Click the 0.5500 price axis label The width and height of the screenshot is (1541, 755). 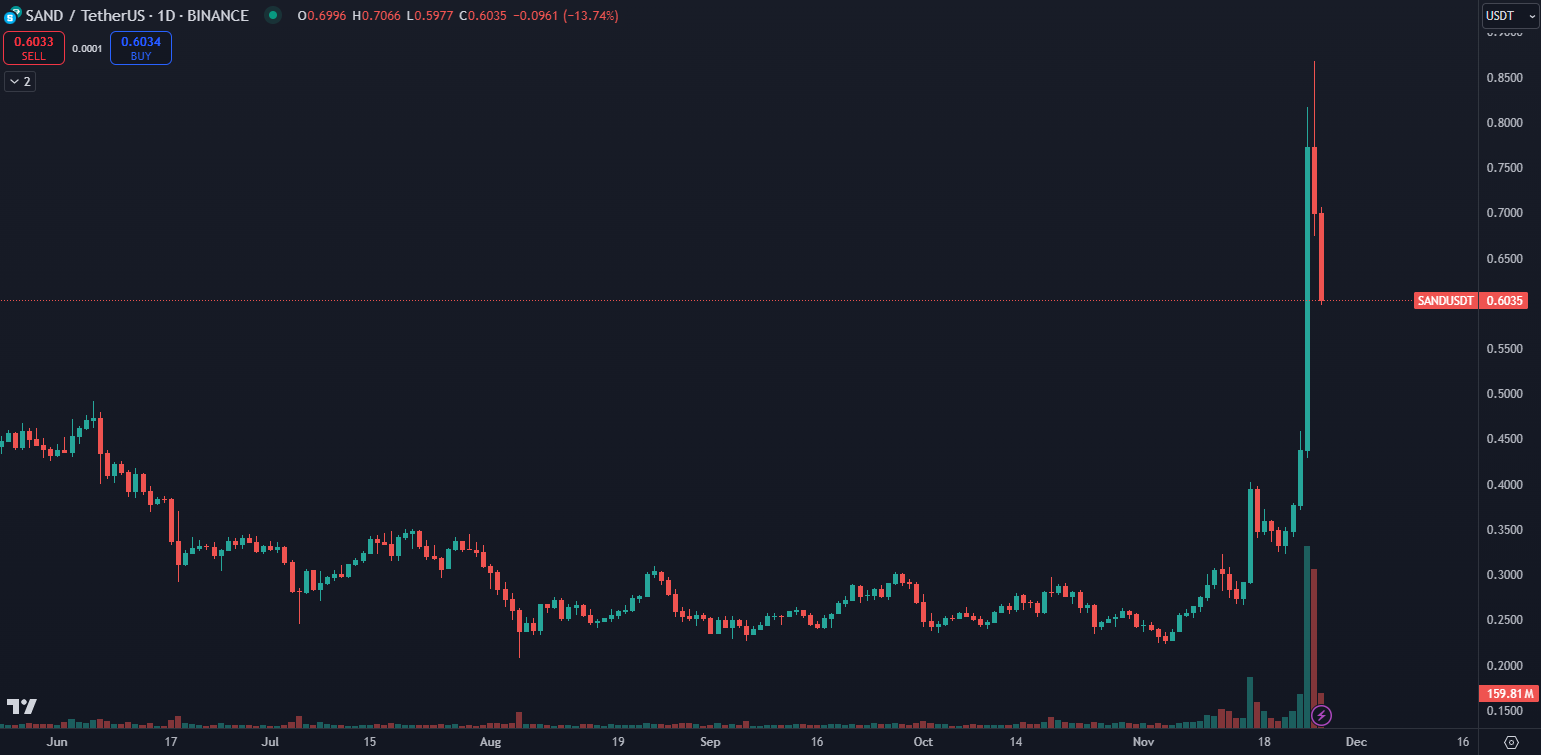pyautogui.click(x=1505, y=349)
